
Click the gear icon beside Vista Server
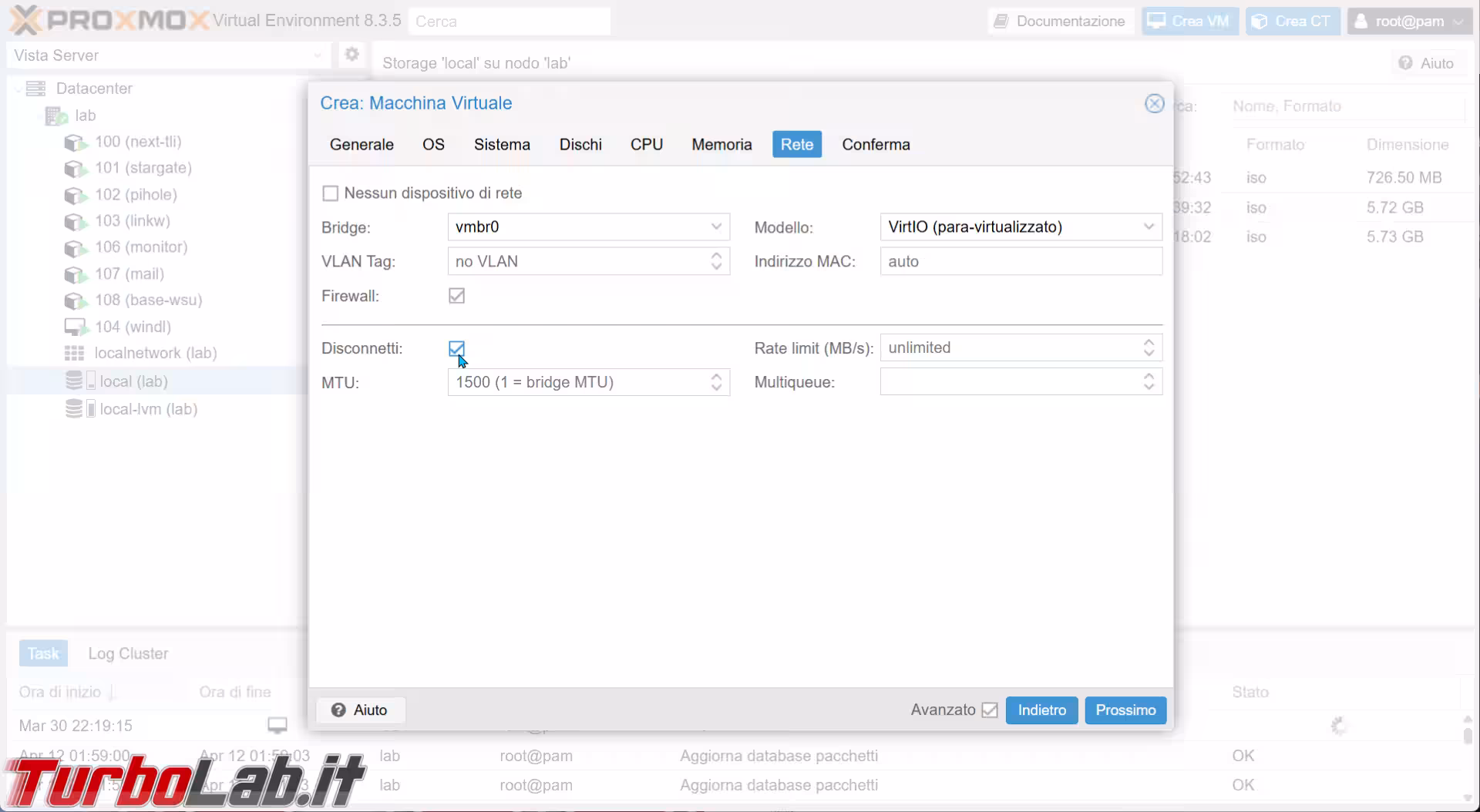(x=352, y=55)
